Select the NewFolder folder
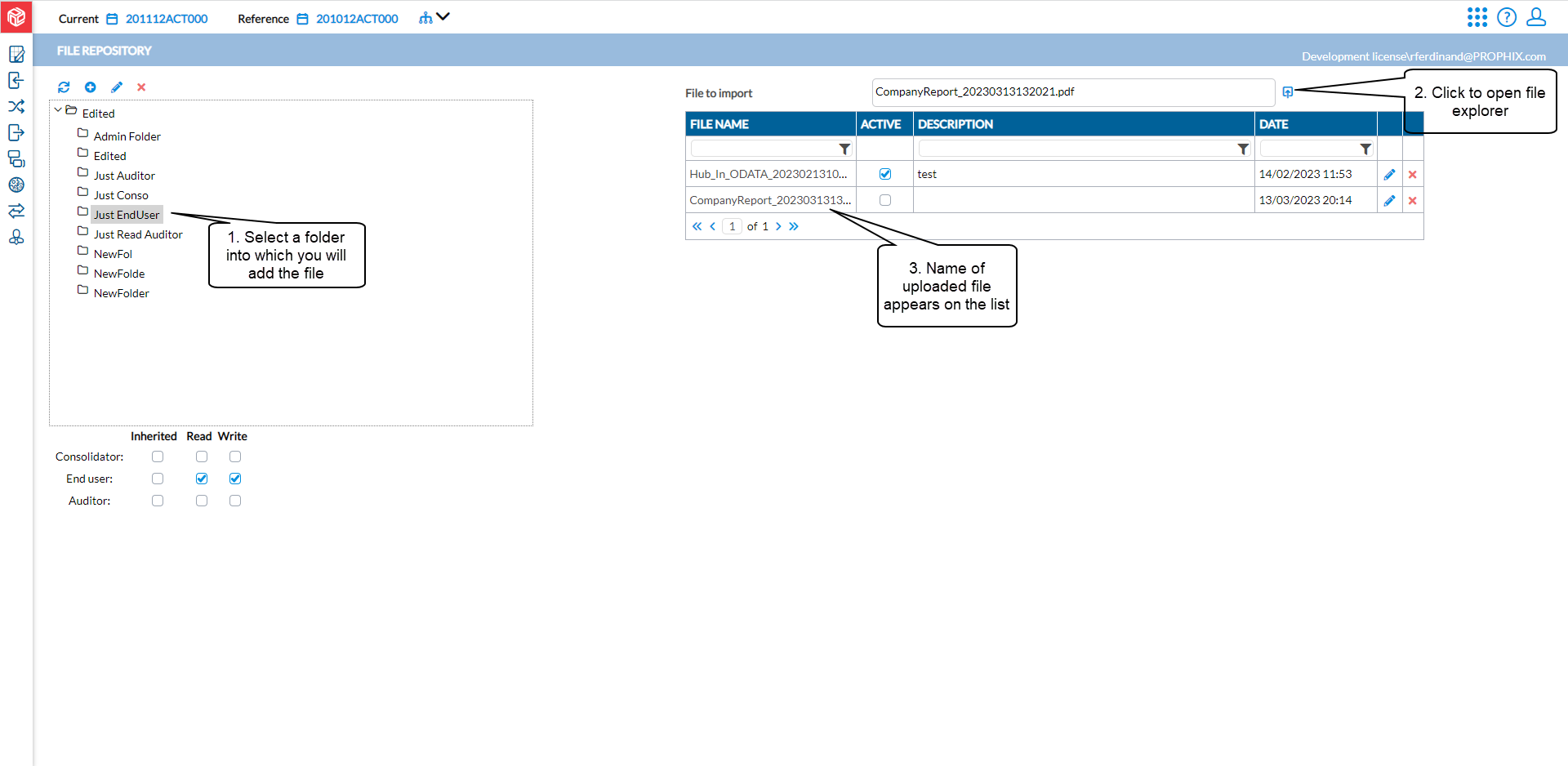 pyautogui.click(x=122, y=293)
